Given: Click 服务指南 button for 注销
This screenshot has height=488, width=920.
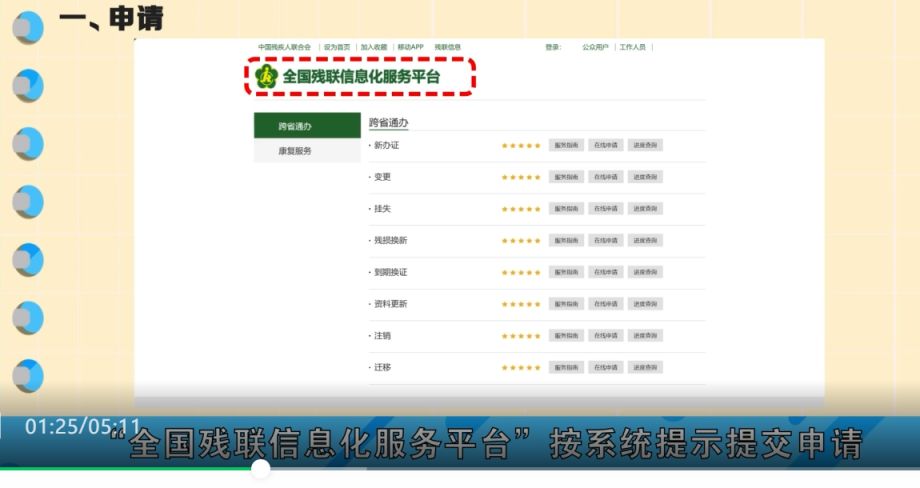Looking at the screenshot, I should 566,336.
